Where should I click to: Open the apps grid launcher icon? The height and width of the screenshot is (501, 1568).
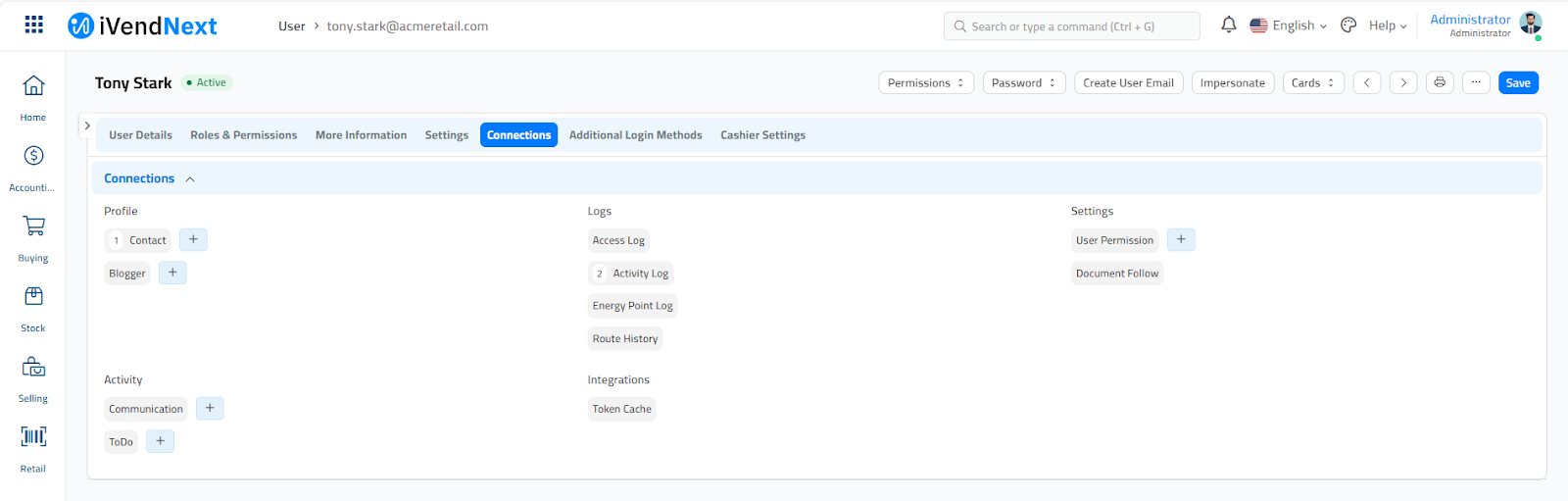[33, 25]
